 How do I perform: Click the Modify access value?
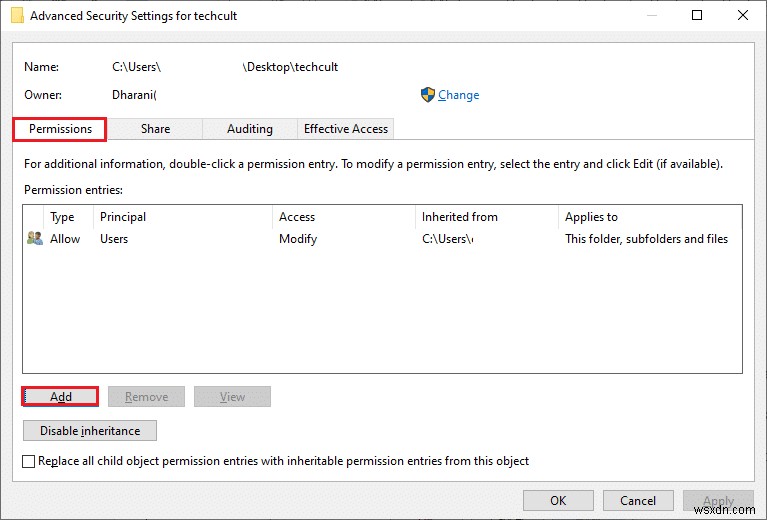(298, 239)
